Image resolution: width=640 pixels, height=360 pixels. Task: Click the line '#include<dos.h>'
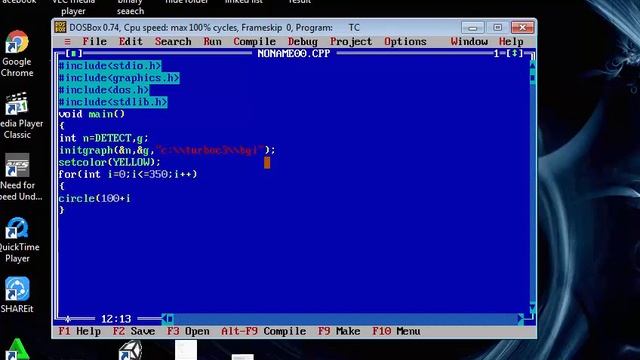104,90
